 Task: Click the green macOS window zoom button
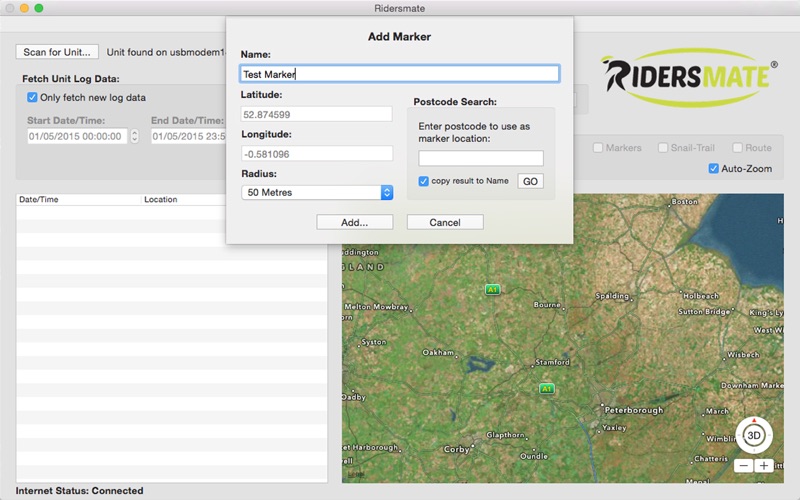(x=39, y=8)
